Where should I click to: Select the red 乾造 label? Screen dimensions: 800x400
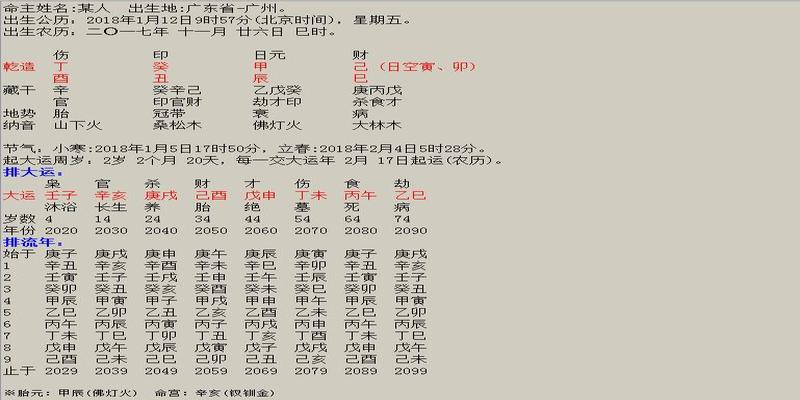[x=20, y=65]
